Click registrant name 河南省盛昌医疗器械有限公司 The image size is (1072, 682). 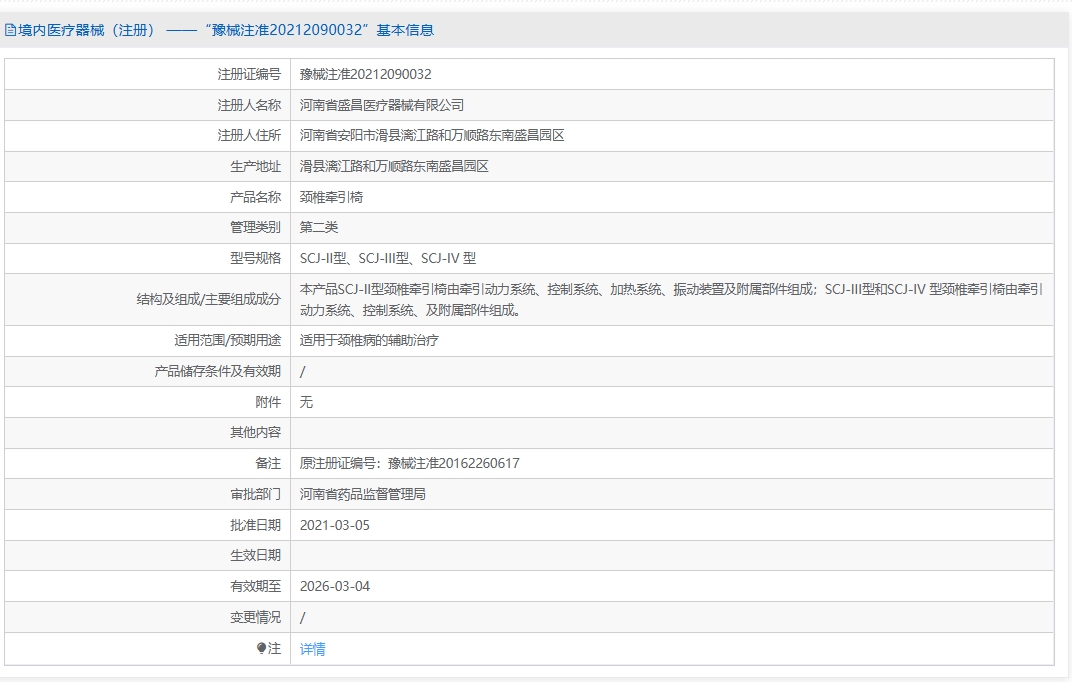[381, 105]
